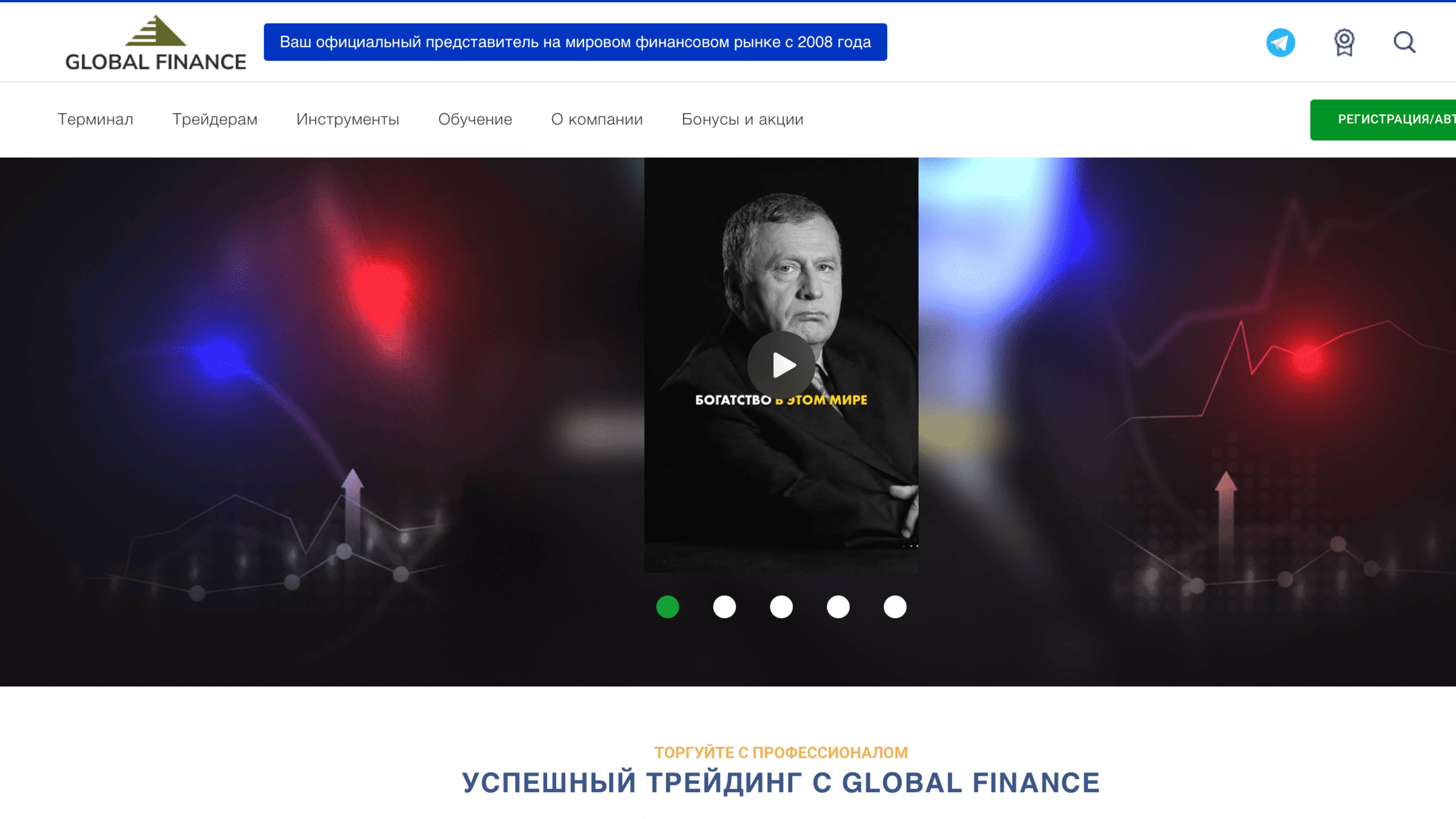
Task: Open the О компании menu
Action: point(597,119)
